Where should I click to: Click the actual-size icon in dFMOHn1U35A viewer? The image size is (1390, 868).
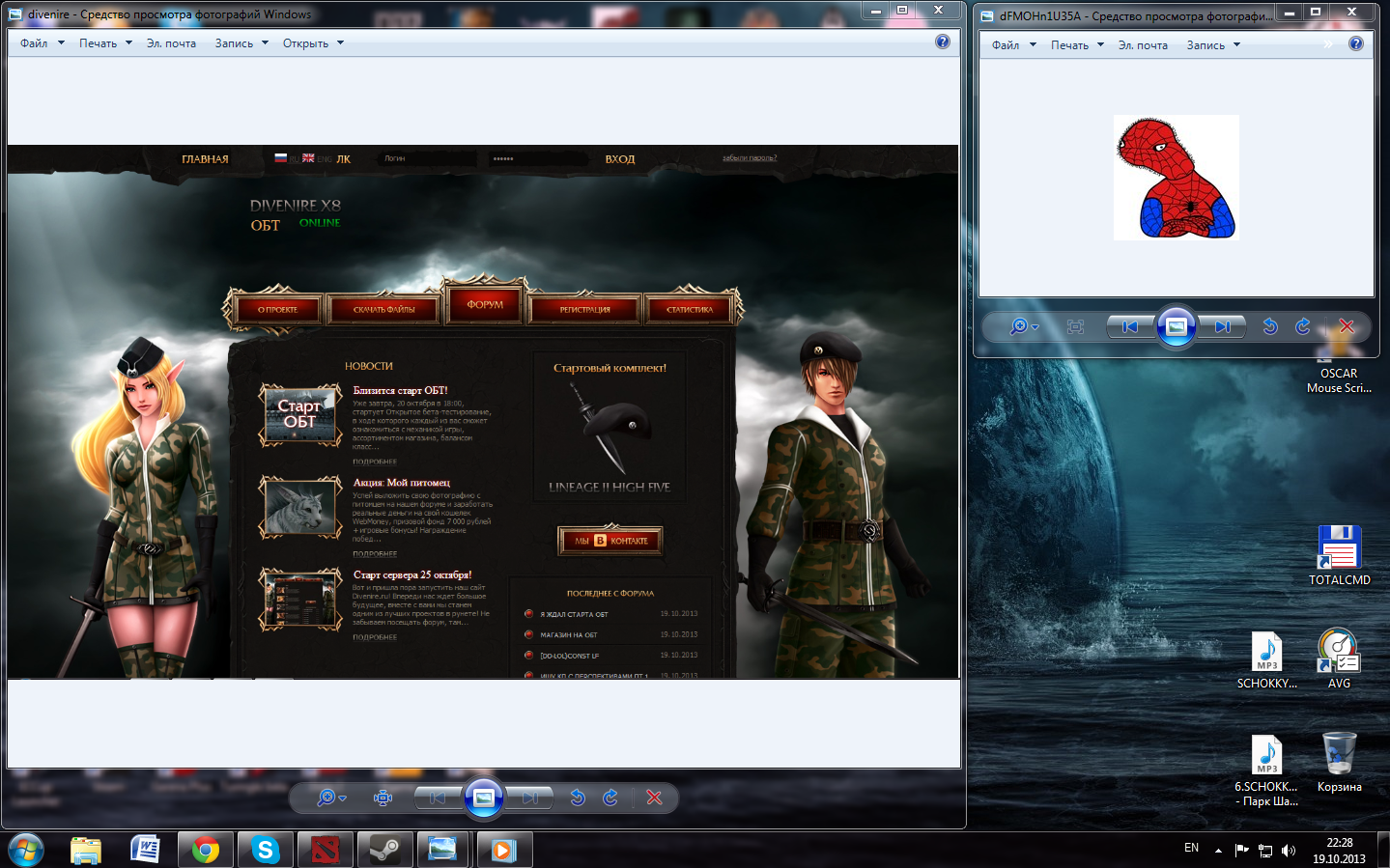1075,326
